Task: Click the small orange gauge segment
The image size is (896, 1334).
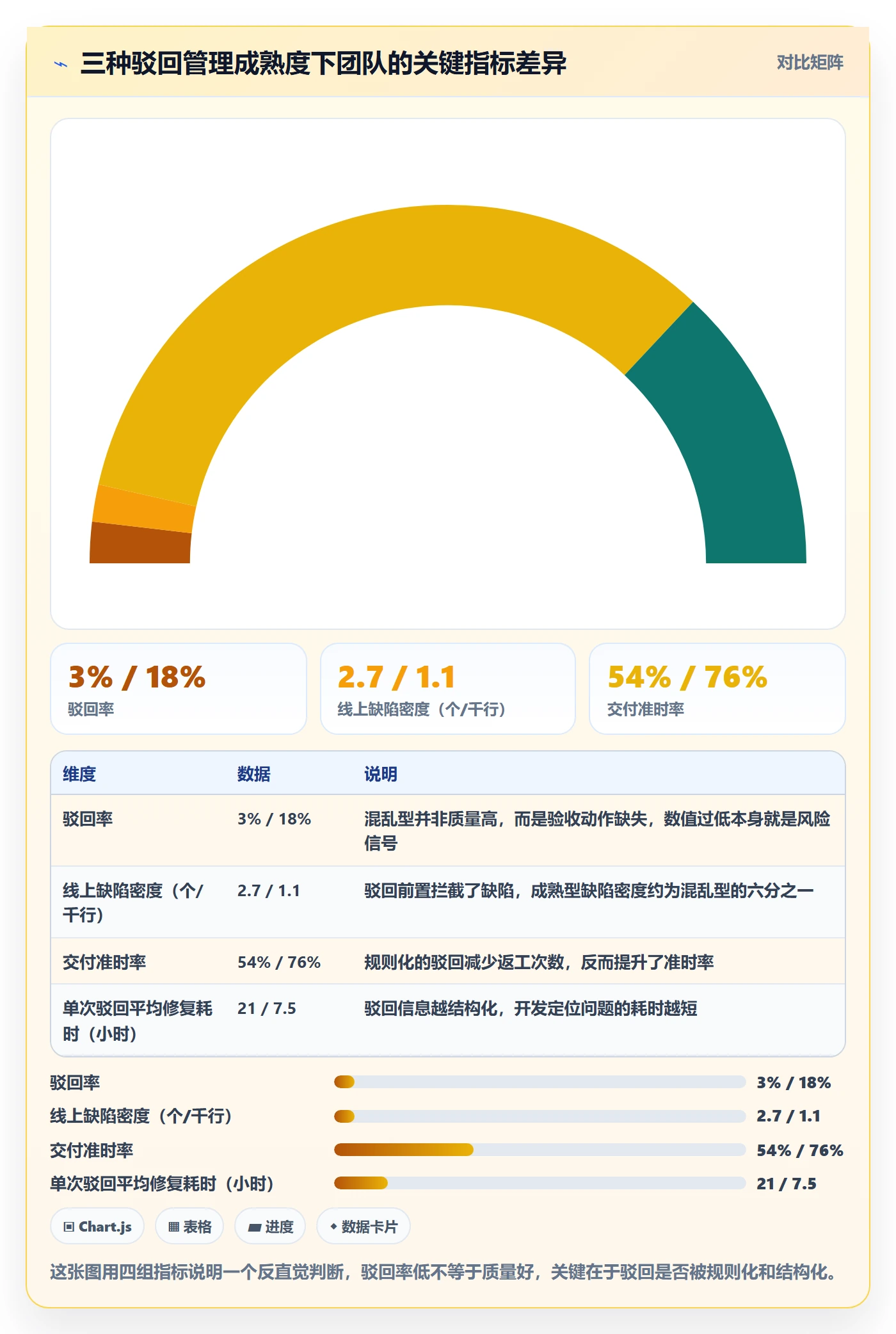Action: tap(144, 510)
